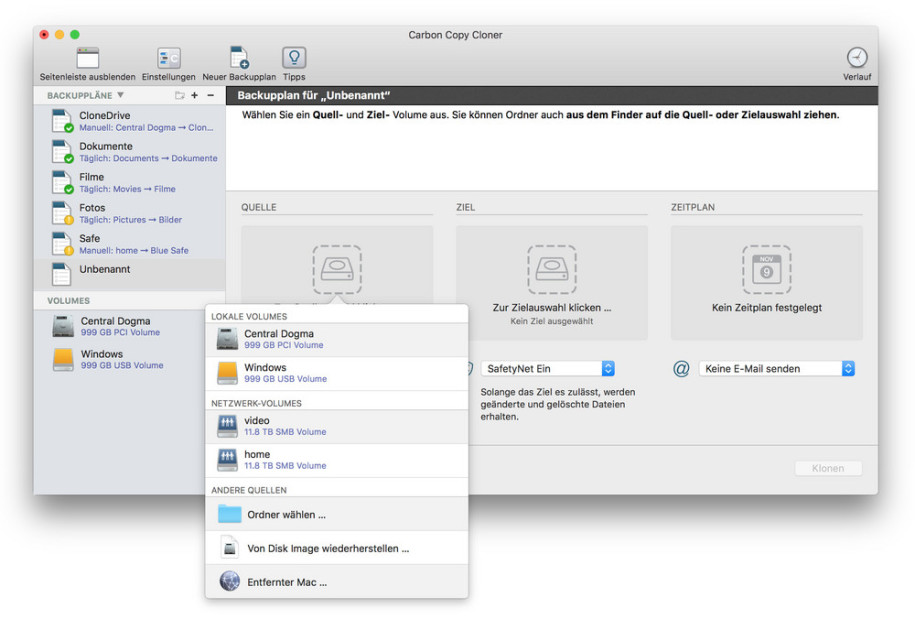Create a Neuer Backupplan via toolbar icon

click(239, 58)
